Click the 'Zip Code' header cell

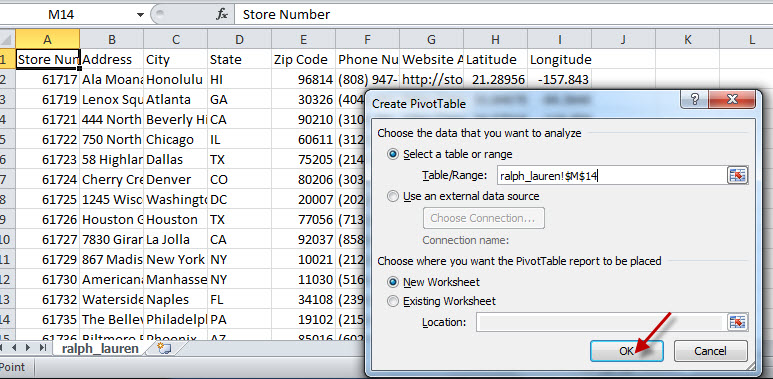[x=303, y=60]
